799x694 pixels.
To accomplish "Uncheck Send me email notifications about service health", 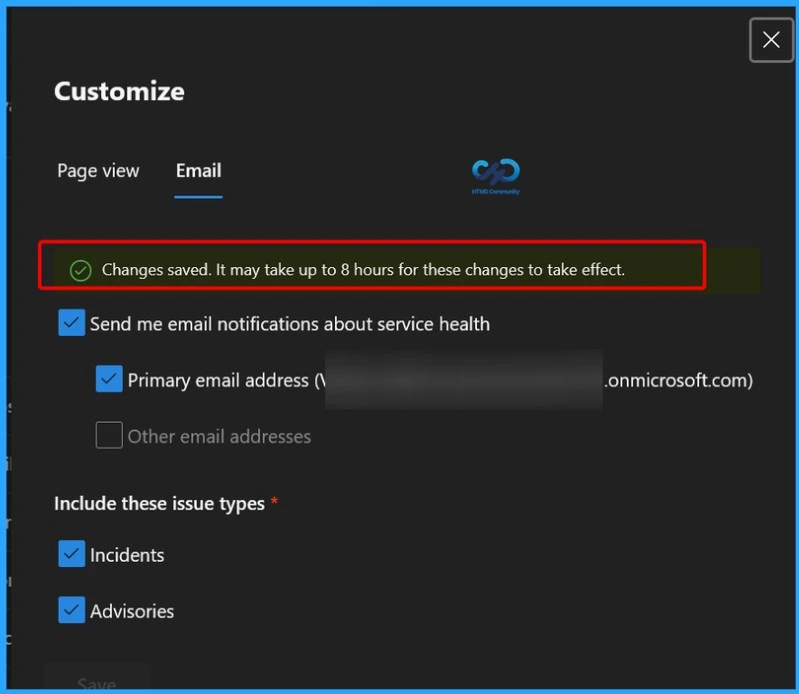I will [71, 323].
